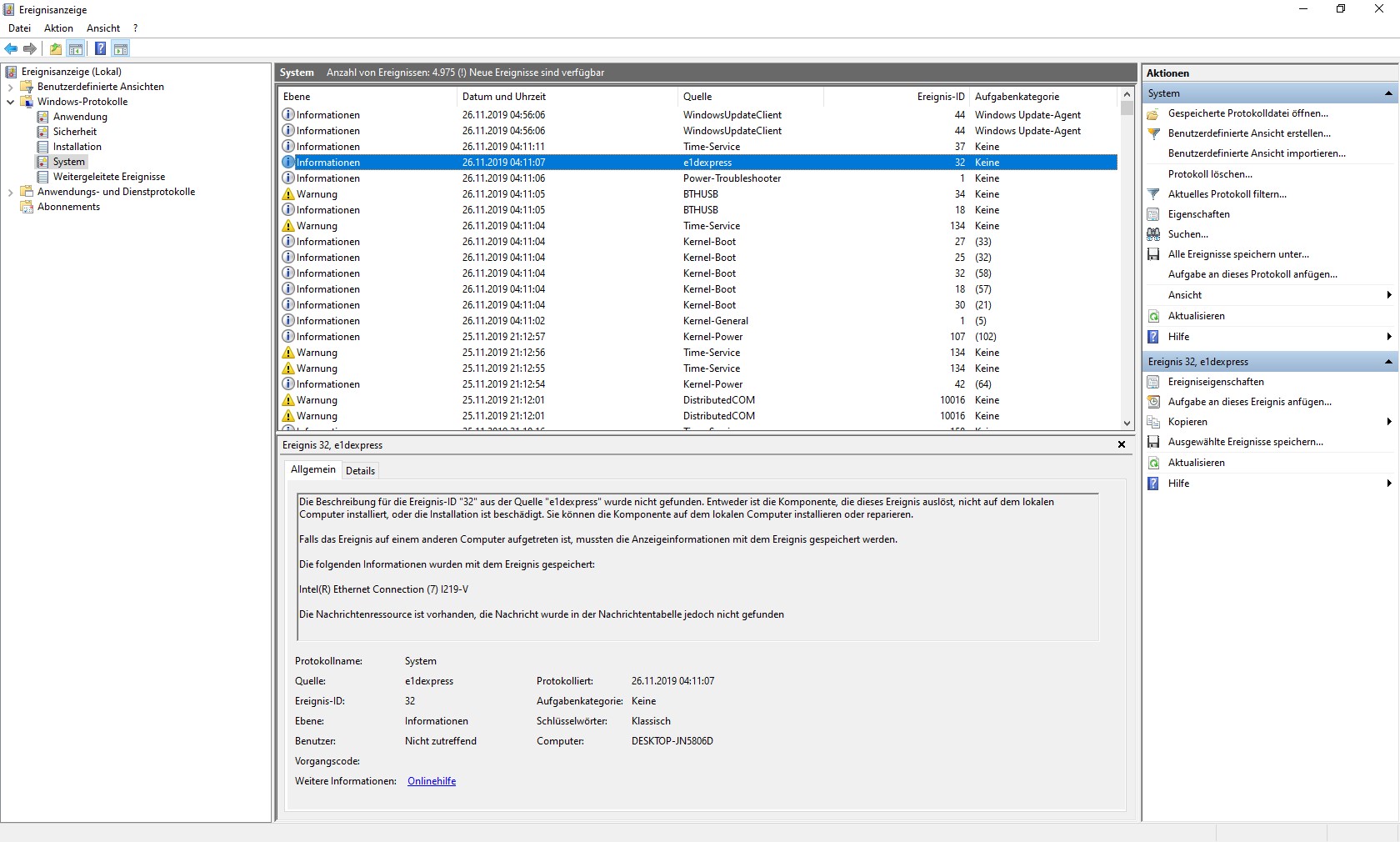Screen dimensions: 1400x842
Task: Click the Abonnements icon in the tree
Action: 27,207
